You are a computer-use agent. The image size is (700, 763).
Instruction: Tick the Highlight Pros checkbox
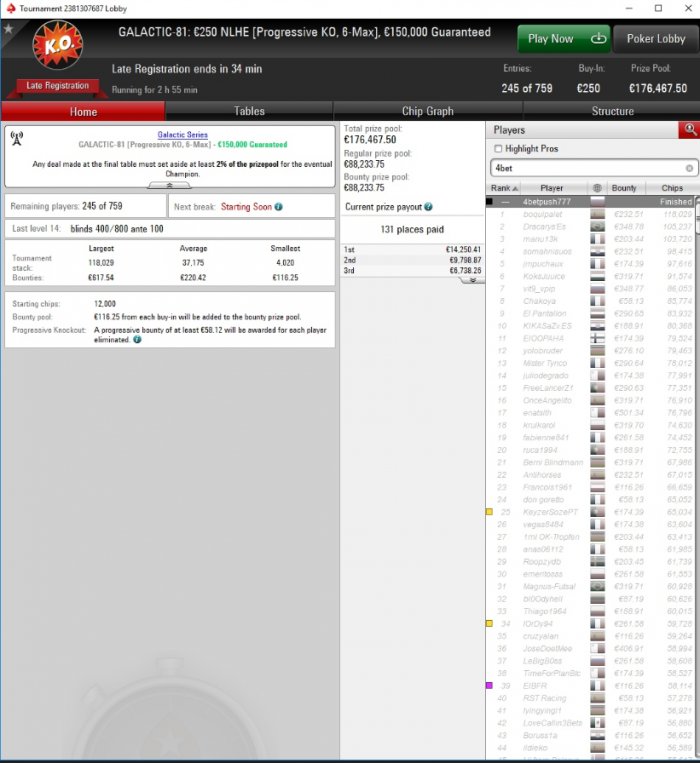[498, 148]
